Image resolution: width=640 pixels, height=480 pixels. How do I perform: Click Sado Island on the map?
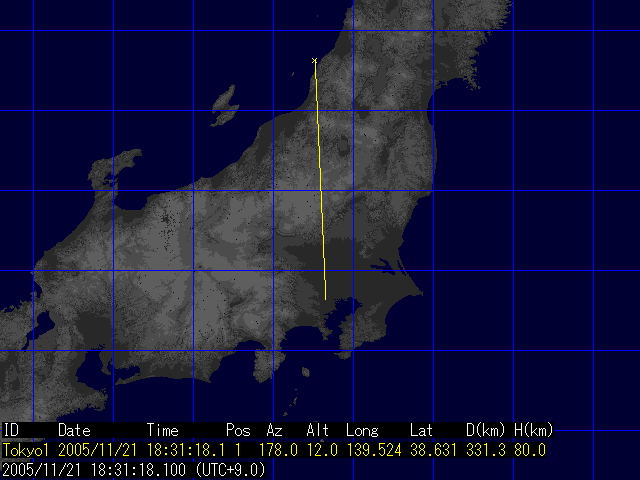(225, 103)
